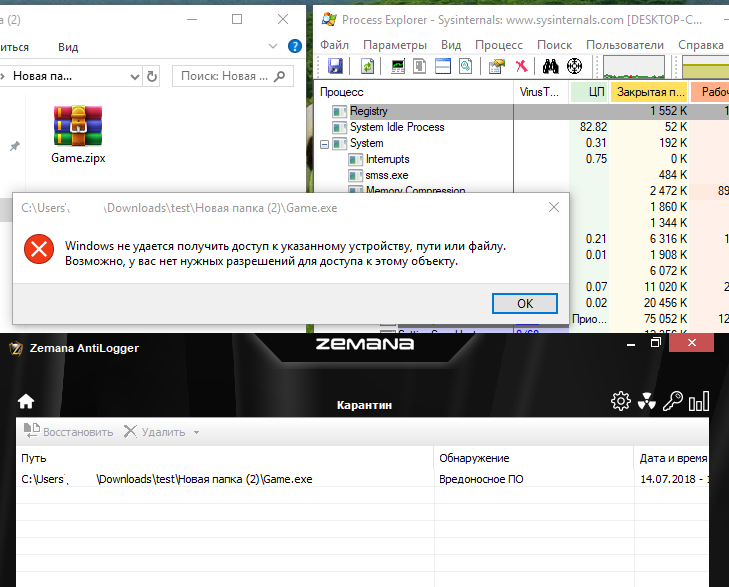
Task: Restore down the Zemana AntiLogger window
Action: 656,343
